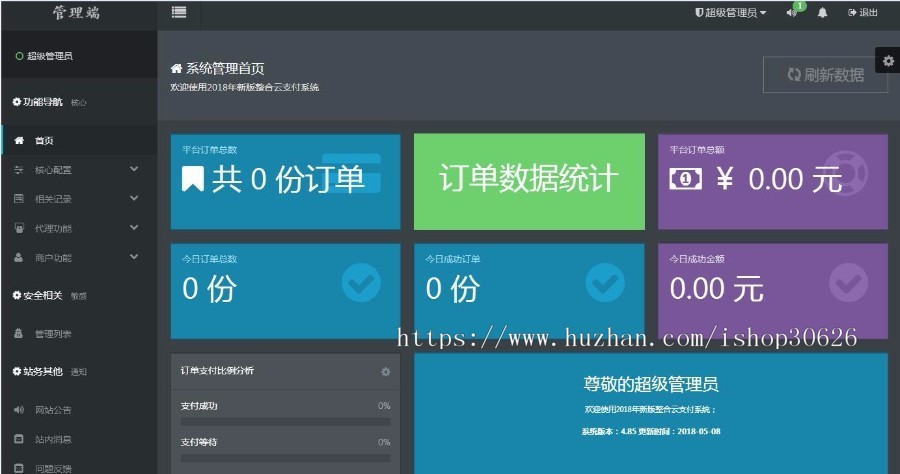Click the 网站公告 speaker icon
This screenshot has height=474, width=900.
pos(19,410)
